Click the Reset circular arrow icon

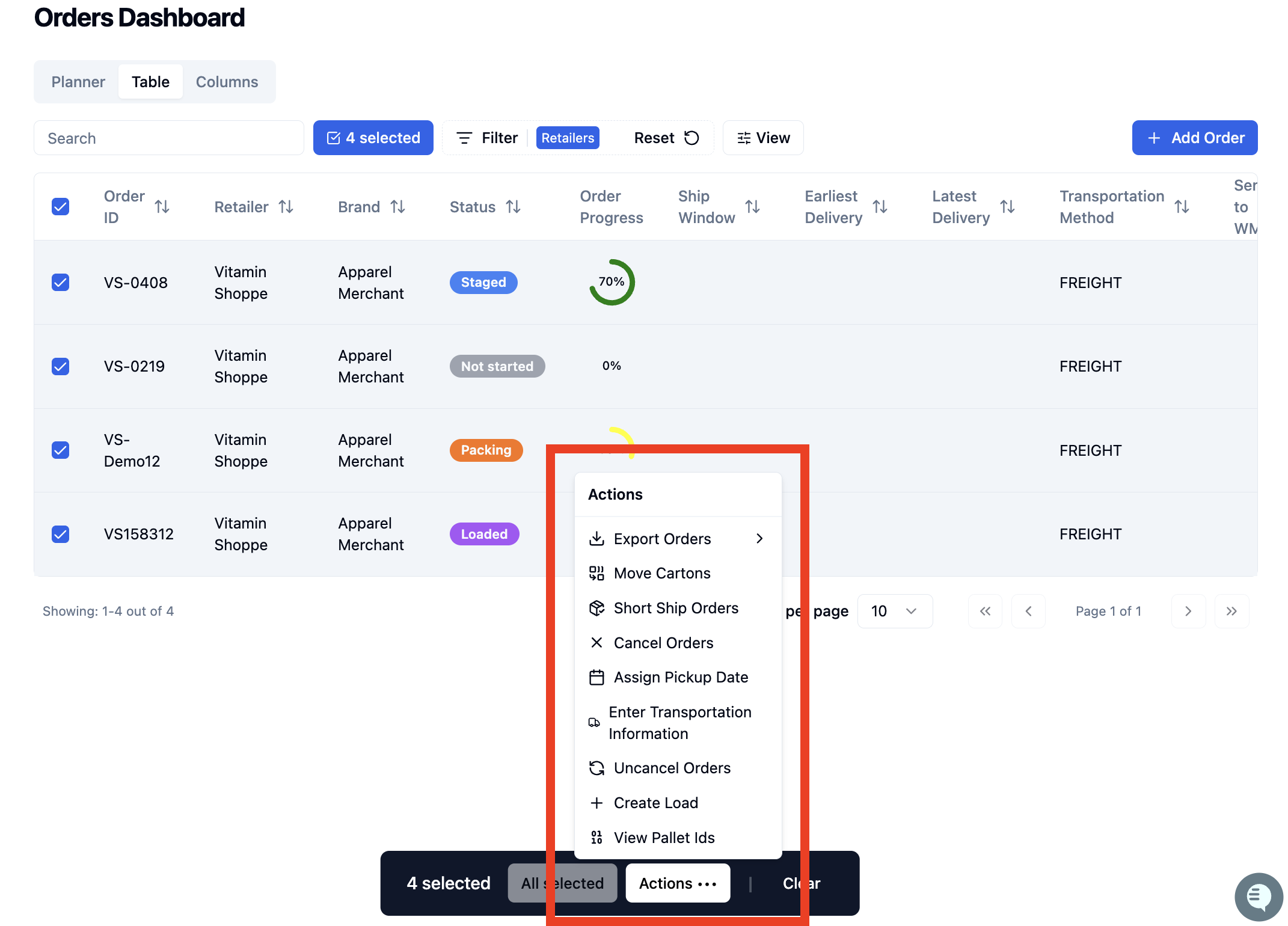click(692, 138)
